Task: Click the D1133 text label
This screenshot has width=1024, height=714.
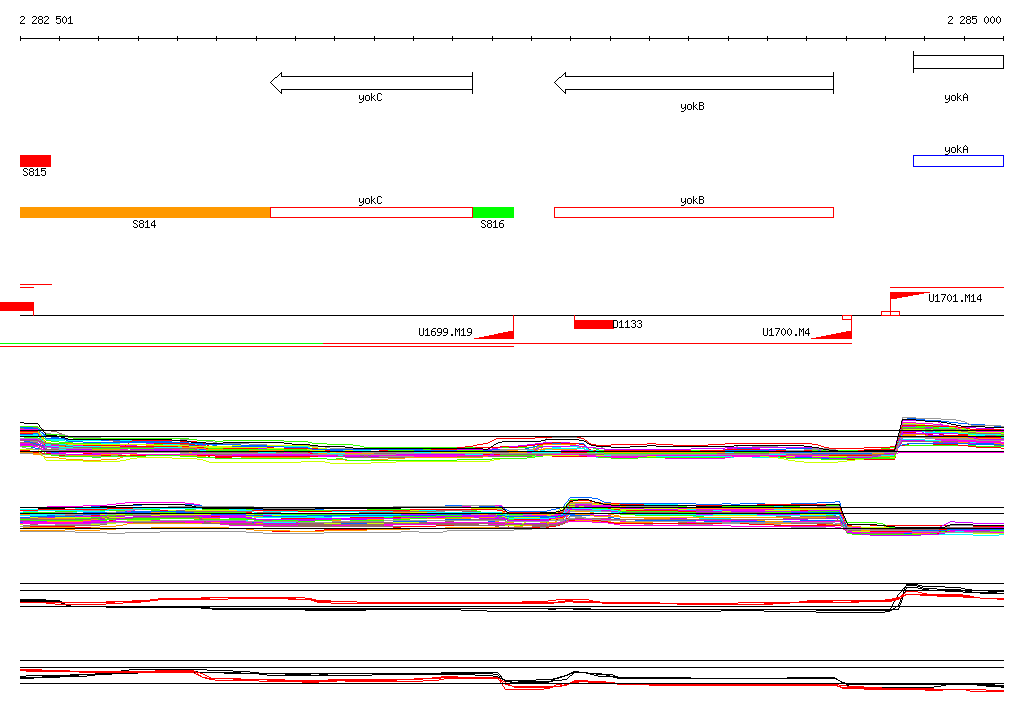Action: point(628,324)
